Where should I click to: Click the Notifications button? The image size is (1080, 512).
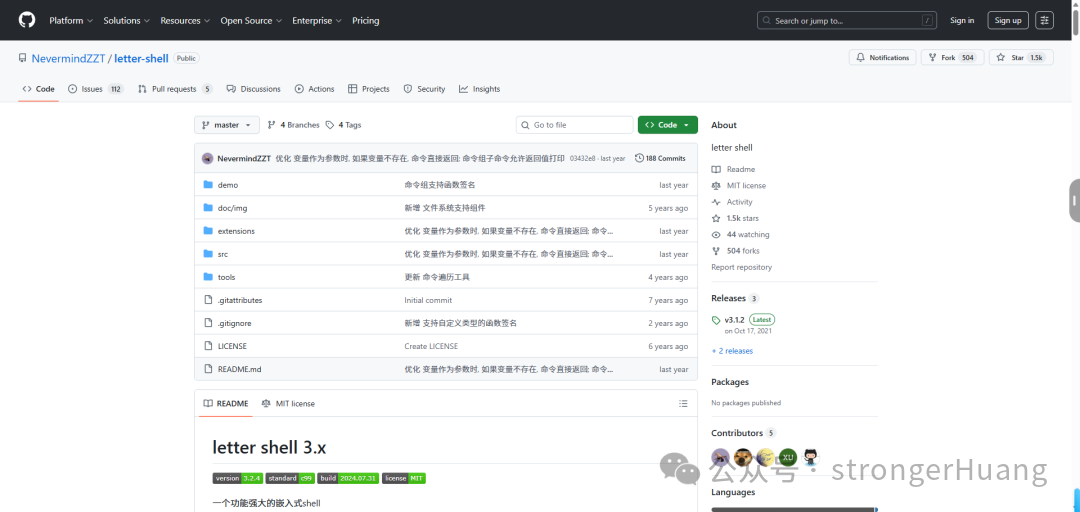coord(882,58)
